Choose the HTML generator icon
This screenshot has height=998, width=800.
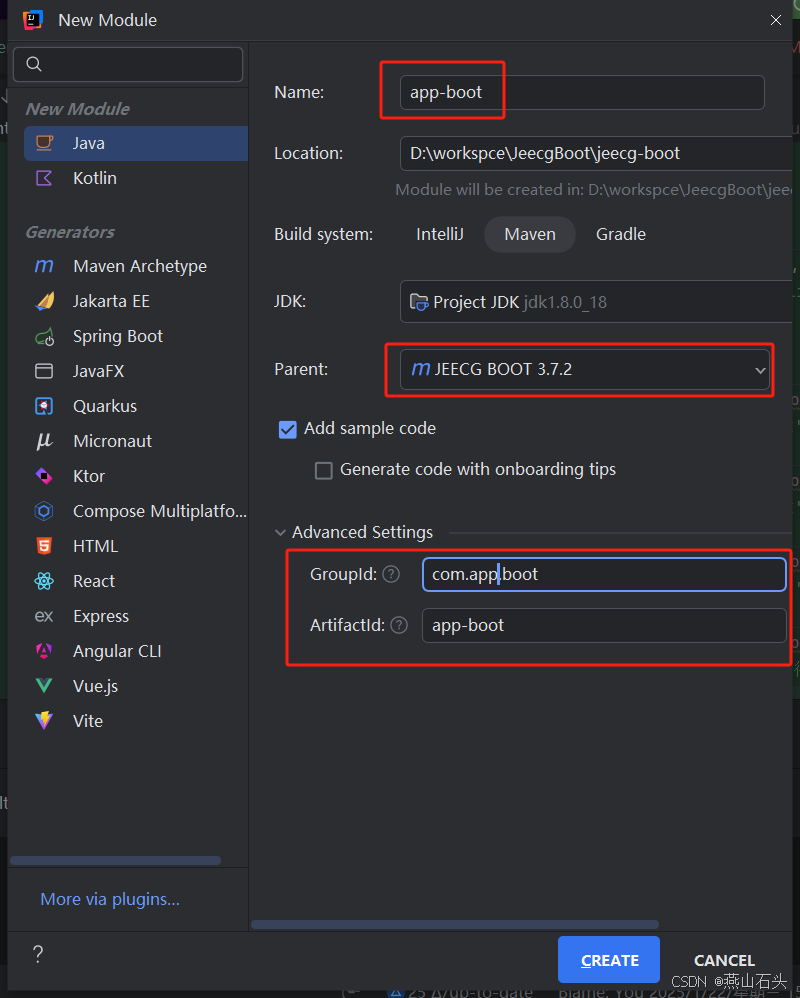tap(44, 546)
